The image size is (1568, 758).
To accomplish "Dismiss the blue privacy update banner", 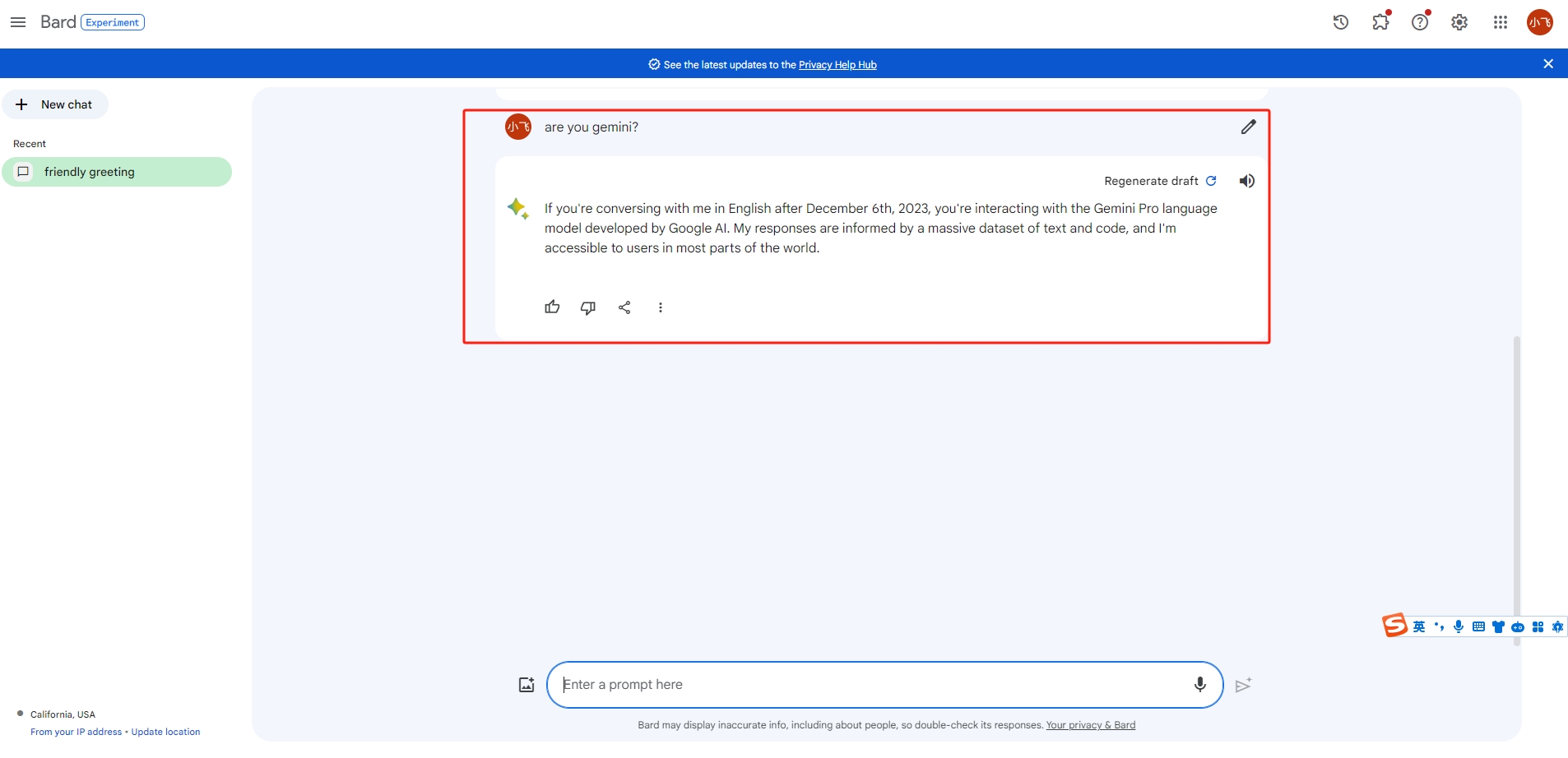I will 1548,63.
